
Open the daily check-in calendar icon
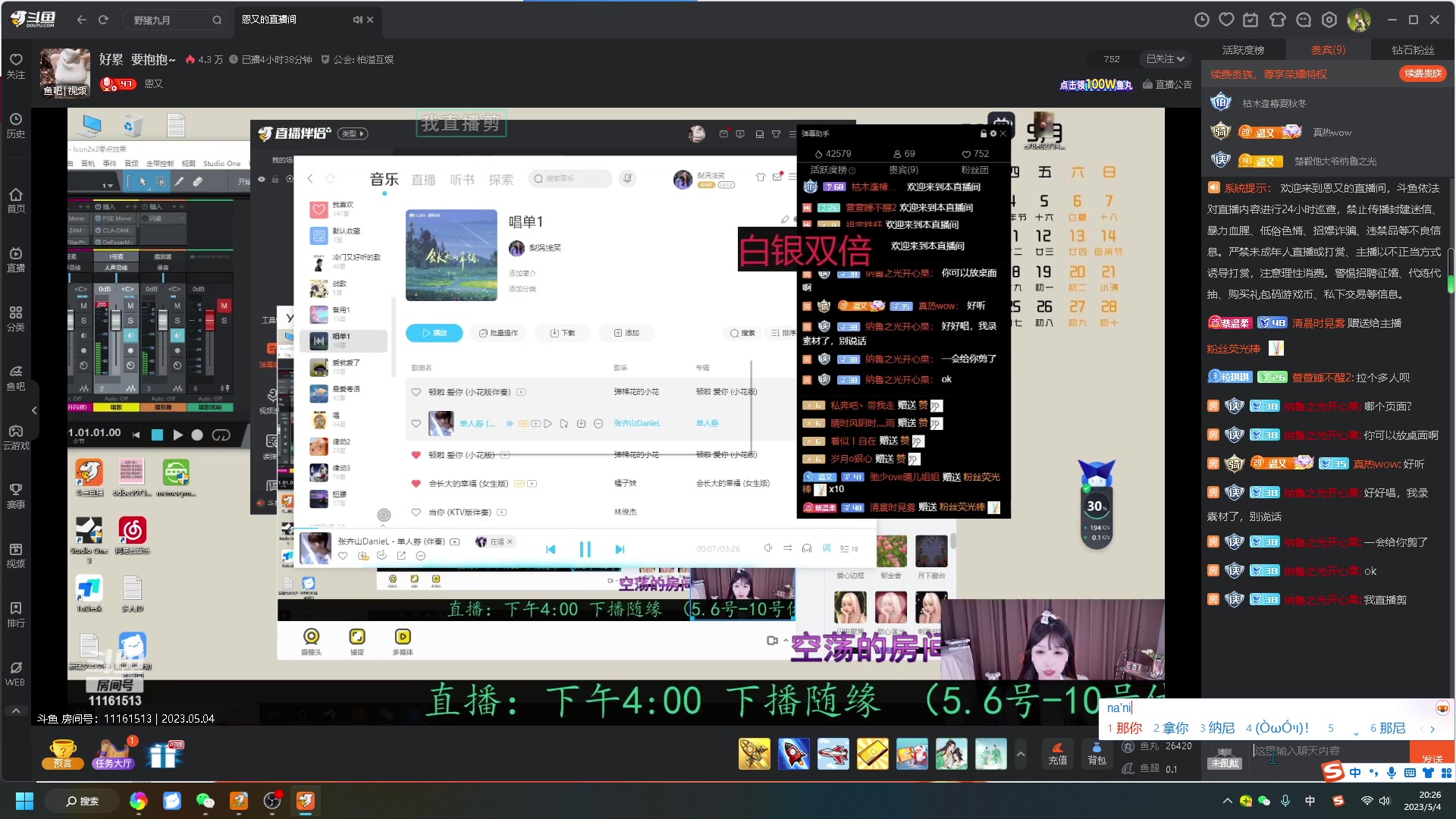[1251, 20]
